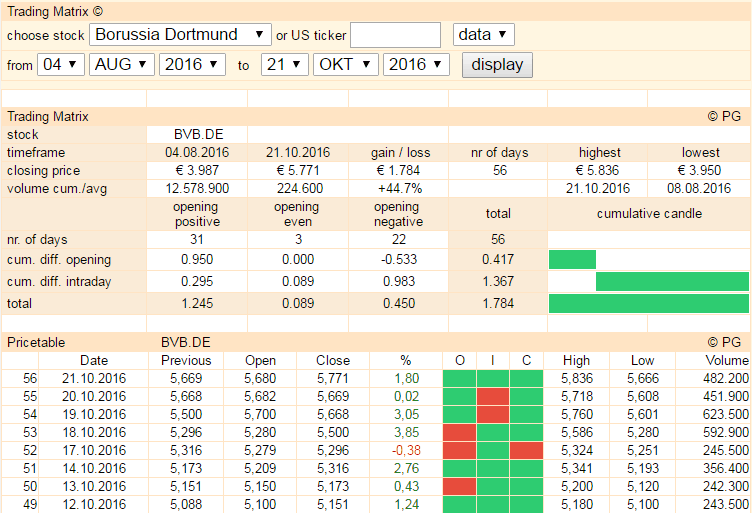752x513 pixels.
Task: Click the Previous column header
Action: 186,361
